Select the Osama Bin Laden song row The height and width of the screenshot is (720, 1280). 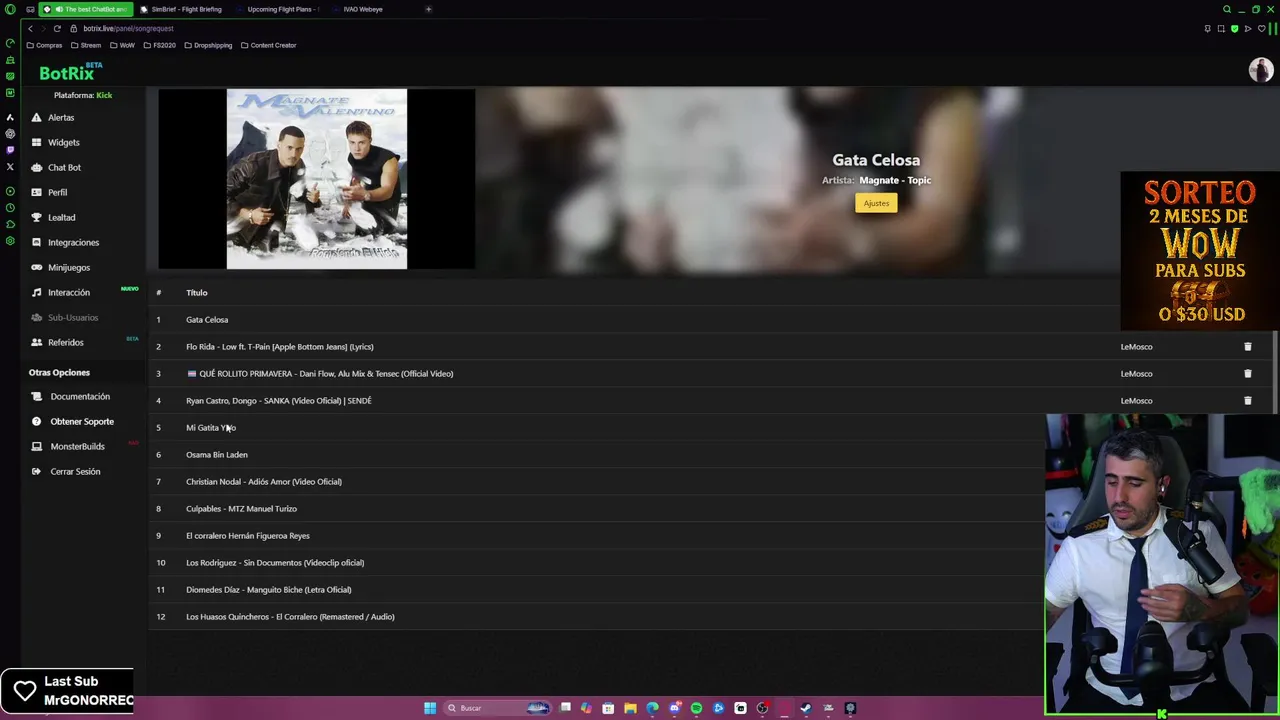coord(596,455)
